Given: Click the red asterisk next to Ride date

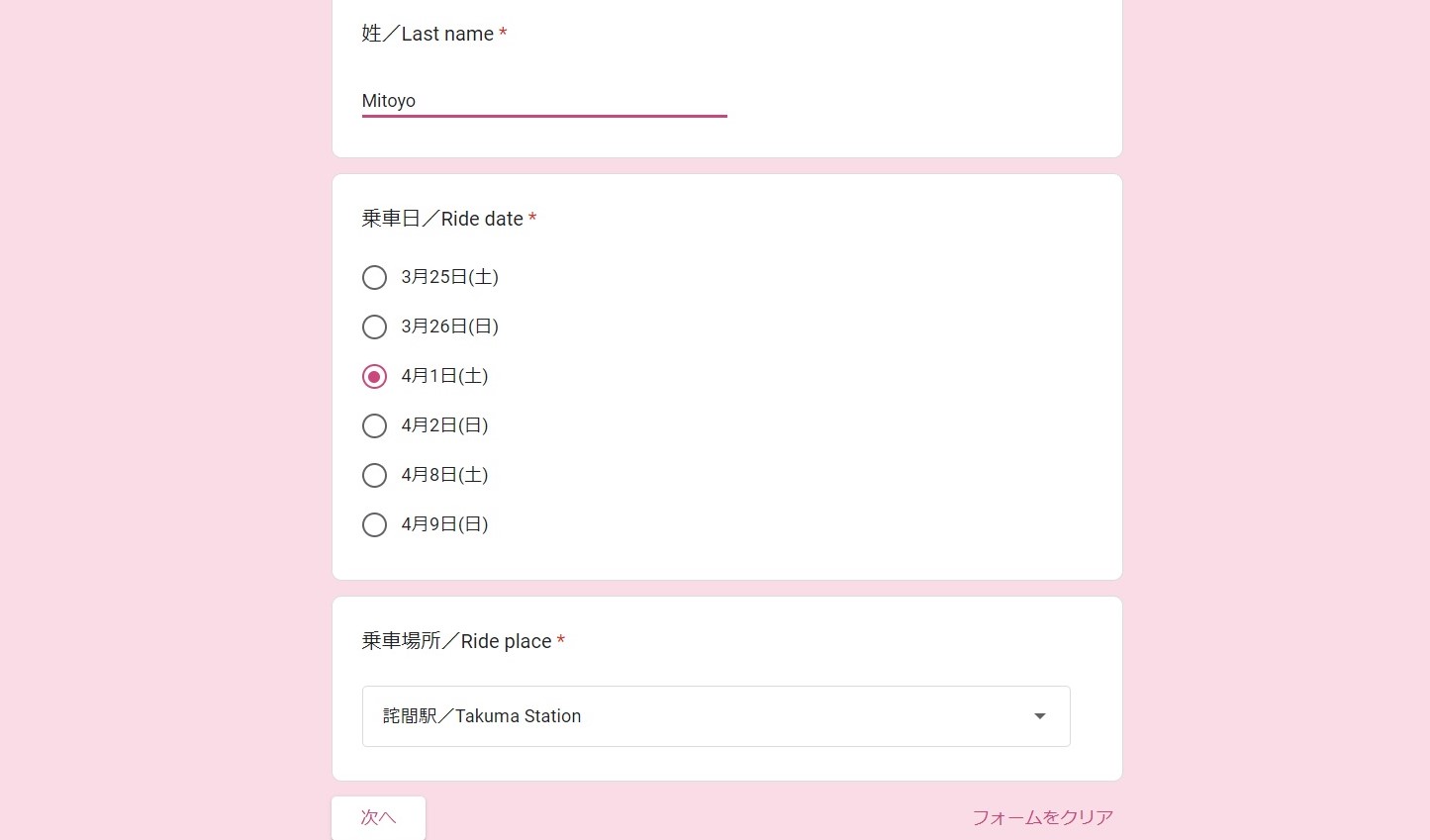Looking at the screenshot, I should pos(532,219).
